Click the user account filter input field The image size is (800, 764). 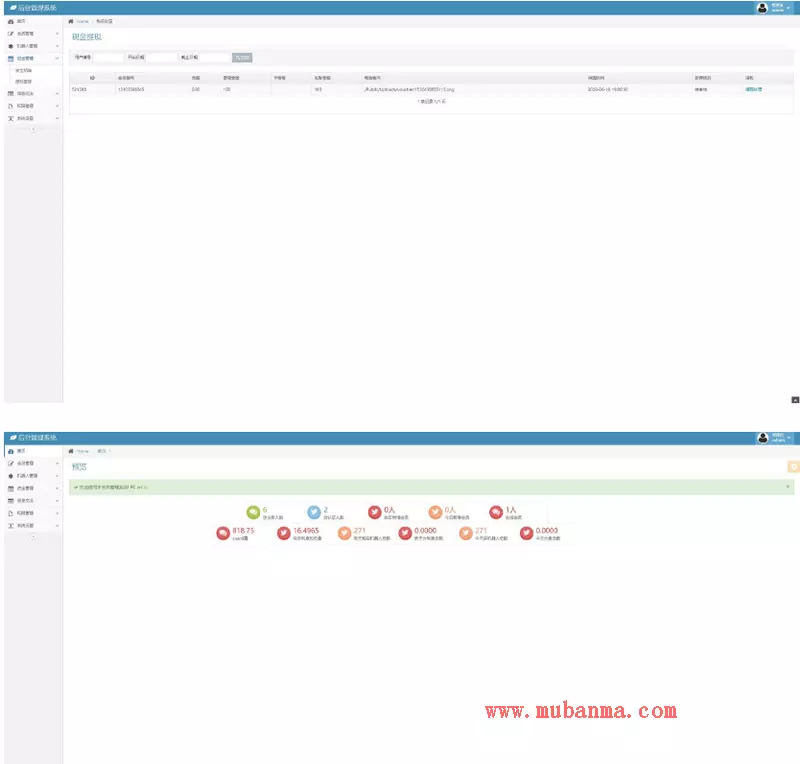[x=107, y=57]
